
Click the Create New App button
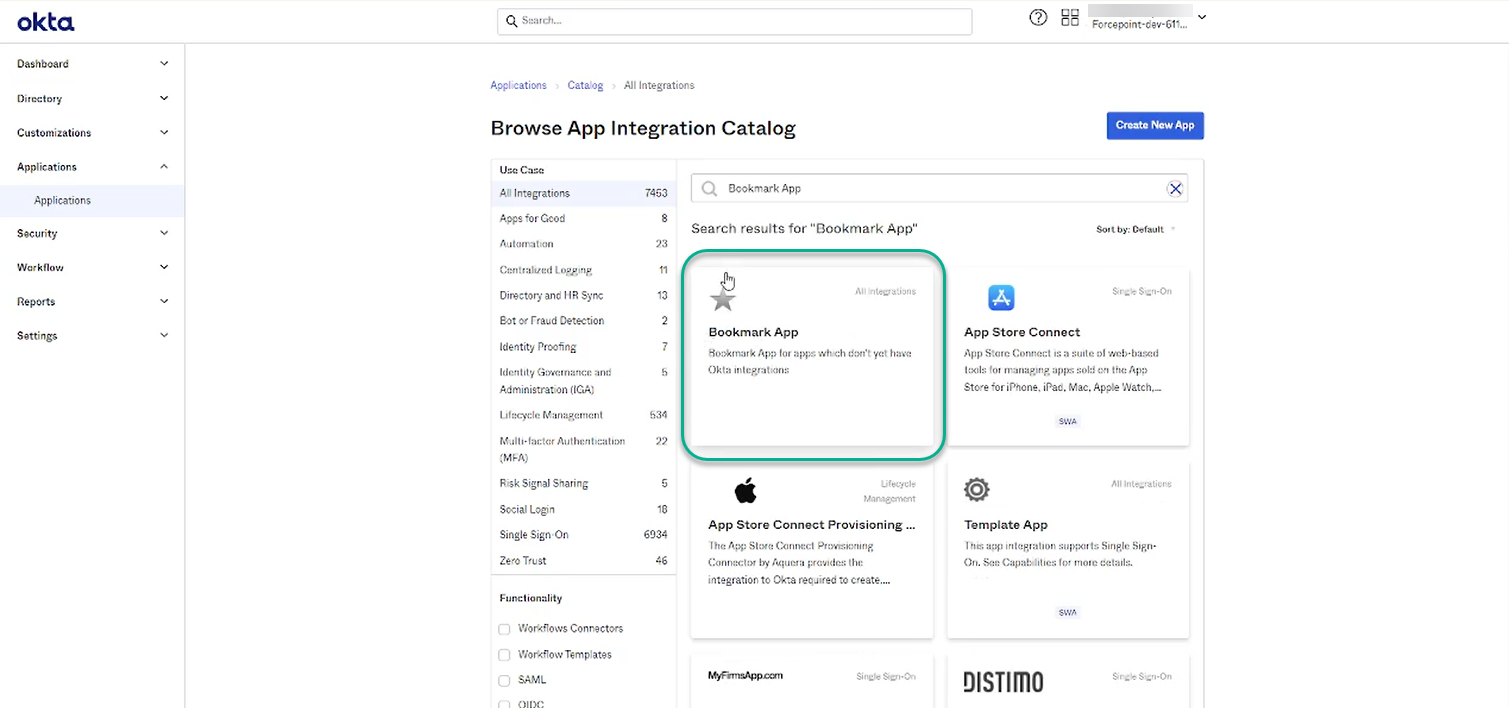(1154, 125)
